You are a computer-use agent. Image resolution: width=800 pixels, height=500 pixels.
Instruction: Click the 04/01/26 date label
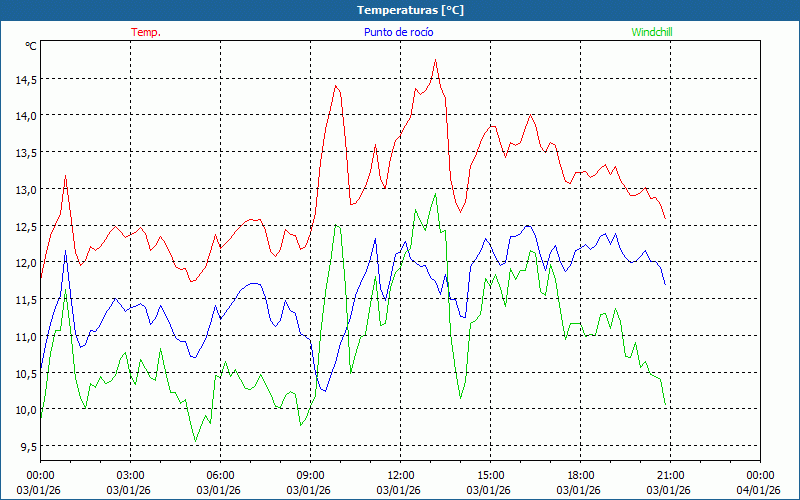[759, 490]
